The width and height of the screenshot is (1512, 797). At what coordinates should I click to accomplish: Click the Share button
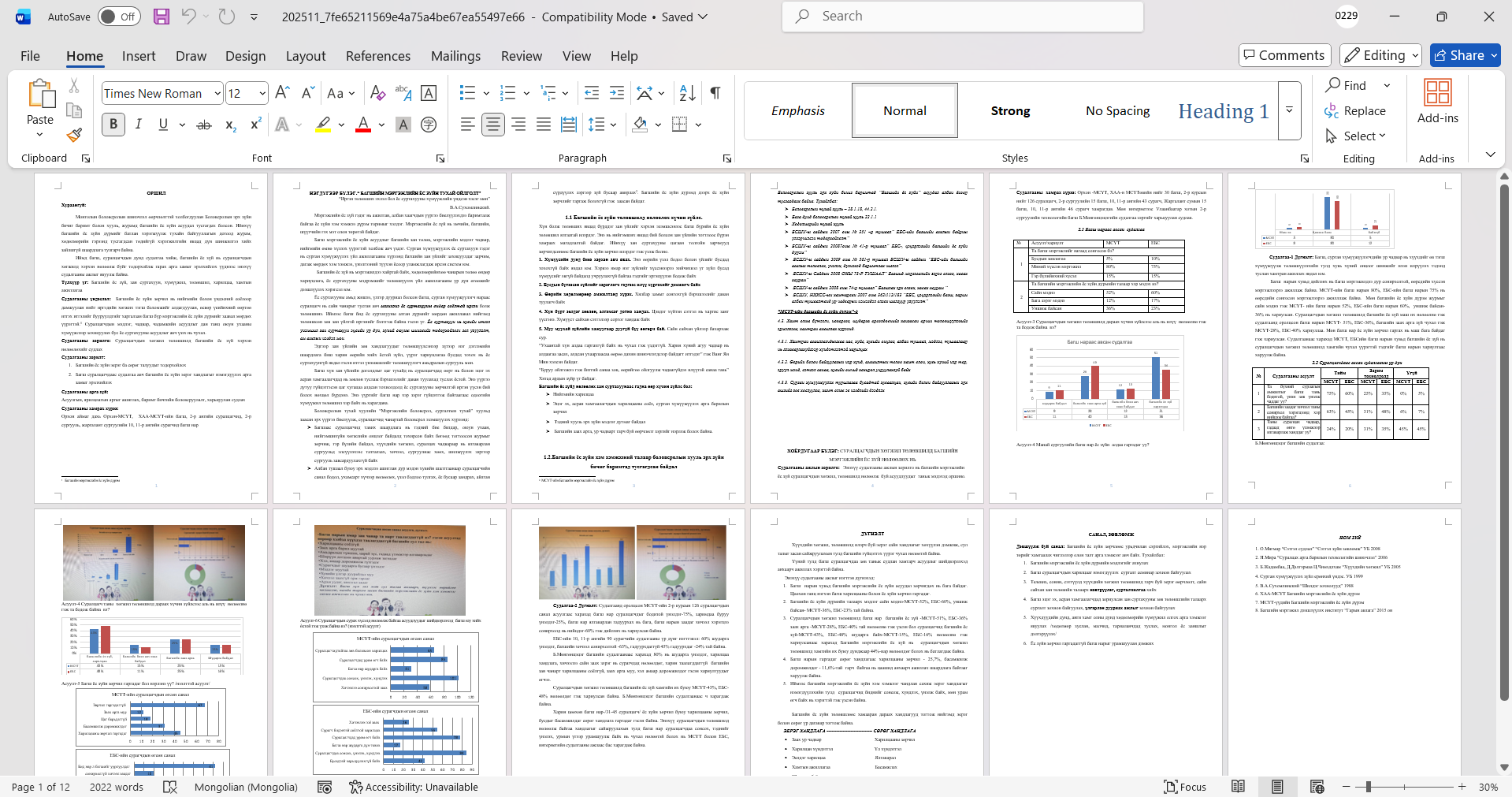coord(1465,55)
